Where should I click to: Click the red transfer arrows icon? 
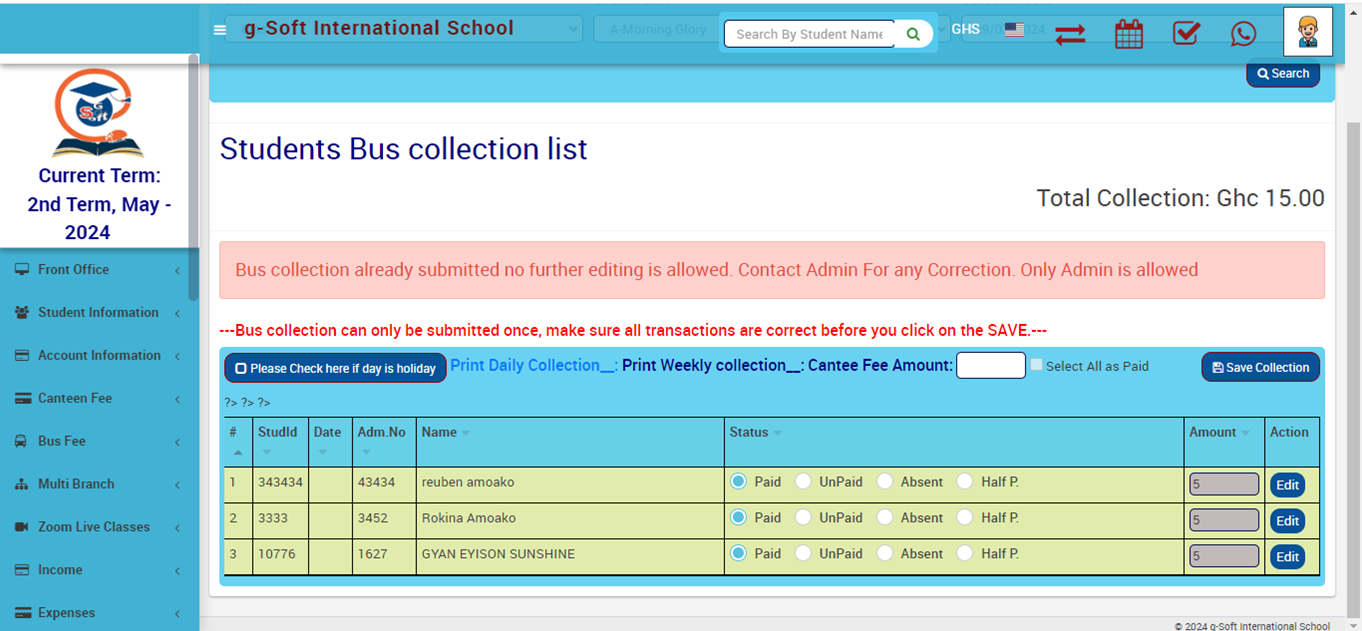pyautogui.click(x=1070, y=33)
